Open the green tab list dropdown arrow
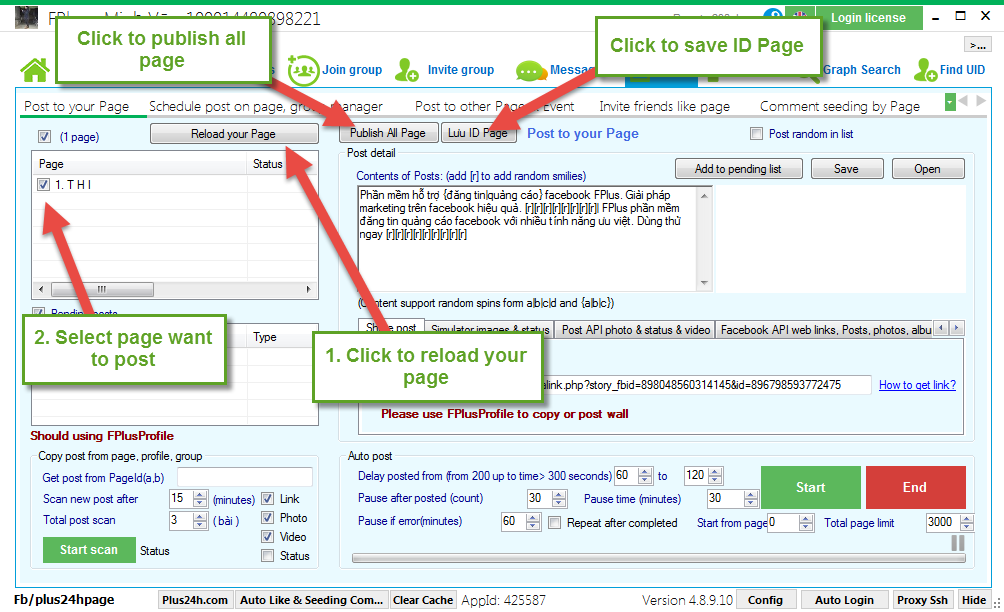The image size is (1004, 612). coord(950,102)
